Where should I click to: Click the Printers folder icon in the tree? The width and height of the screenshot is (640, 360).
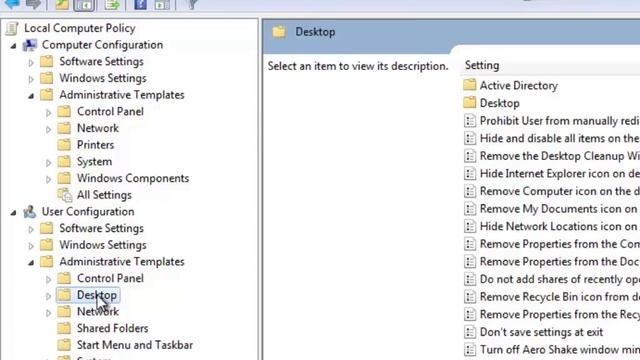click(64, 144)
